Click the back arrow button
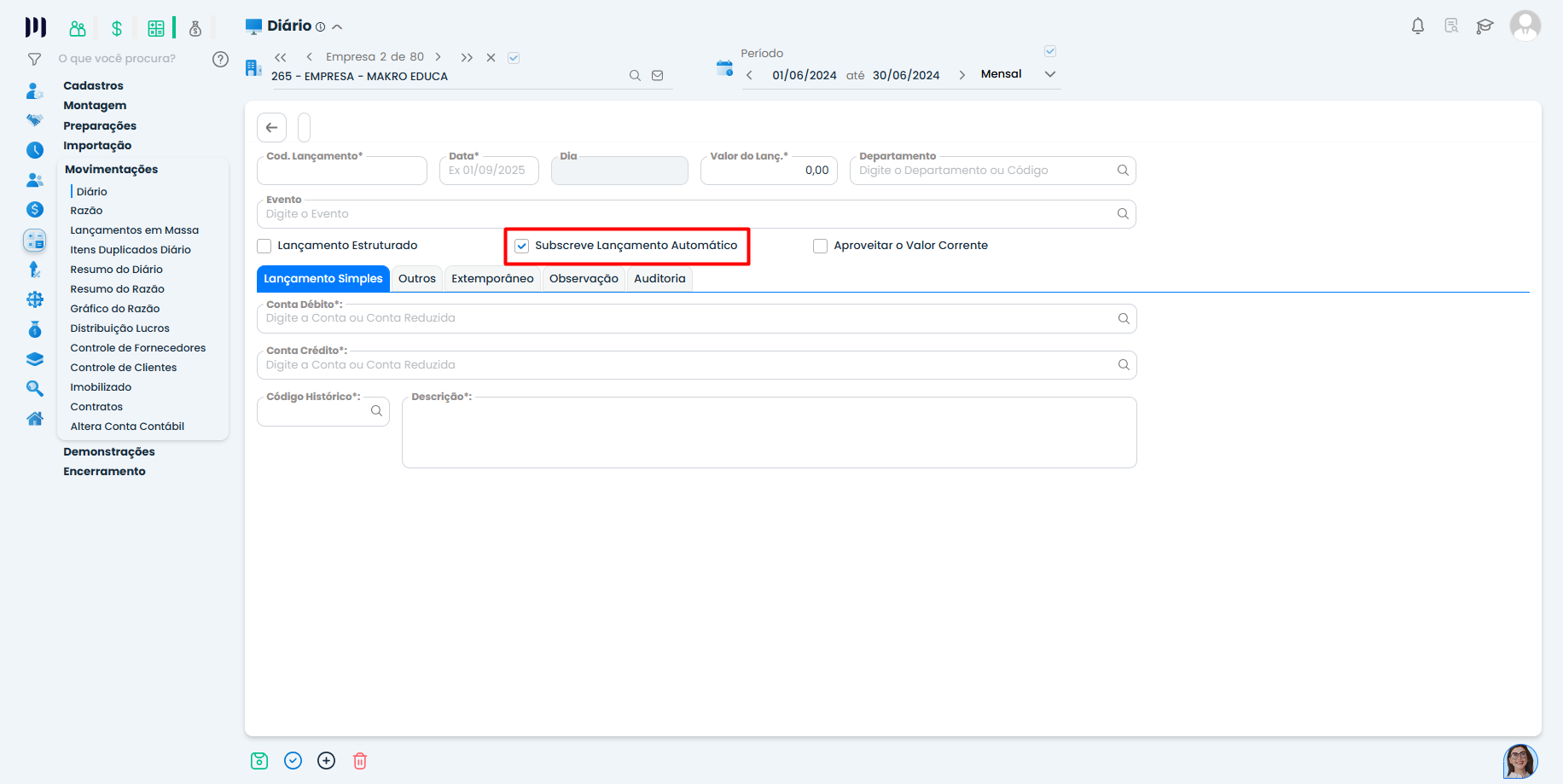This screenshot has width=1563, height=784. [x=271, y=127]
